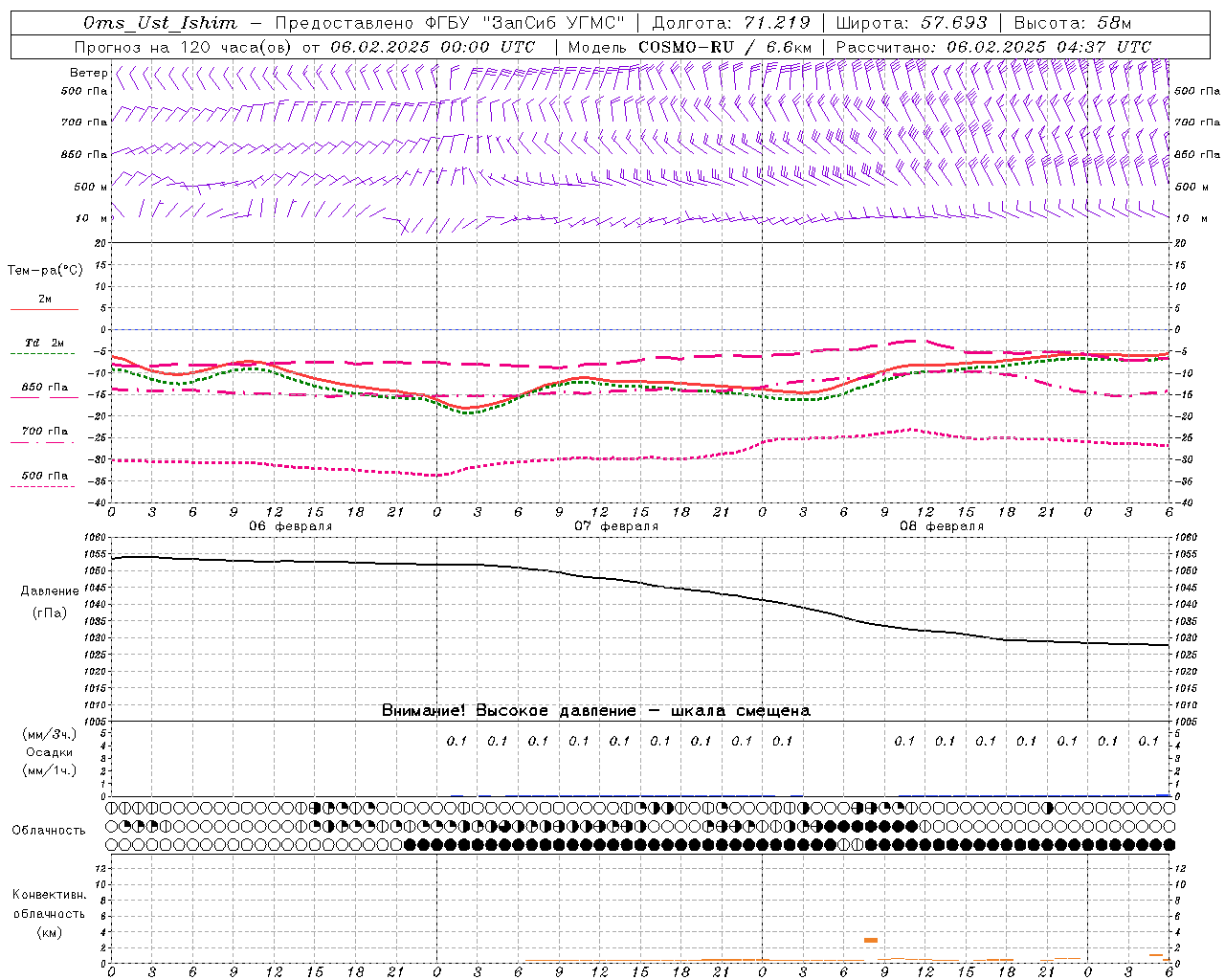Click the Давление axis title

tap(50, 591)
